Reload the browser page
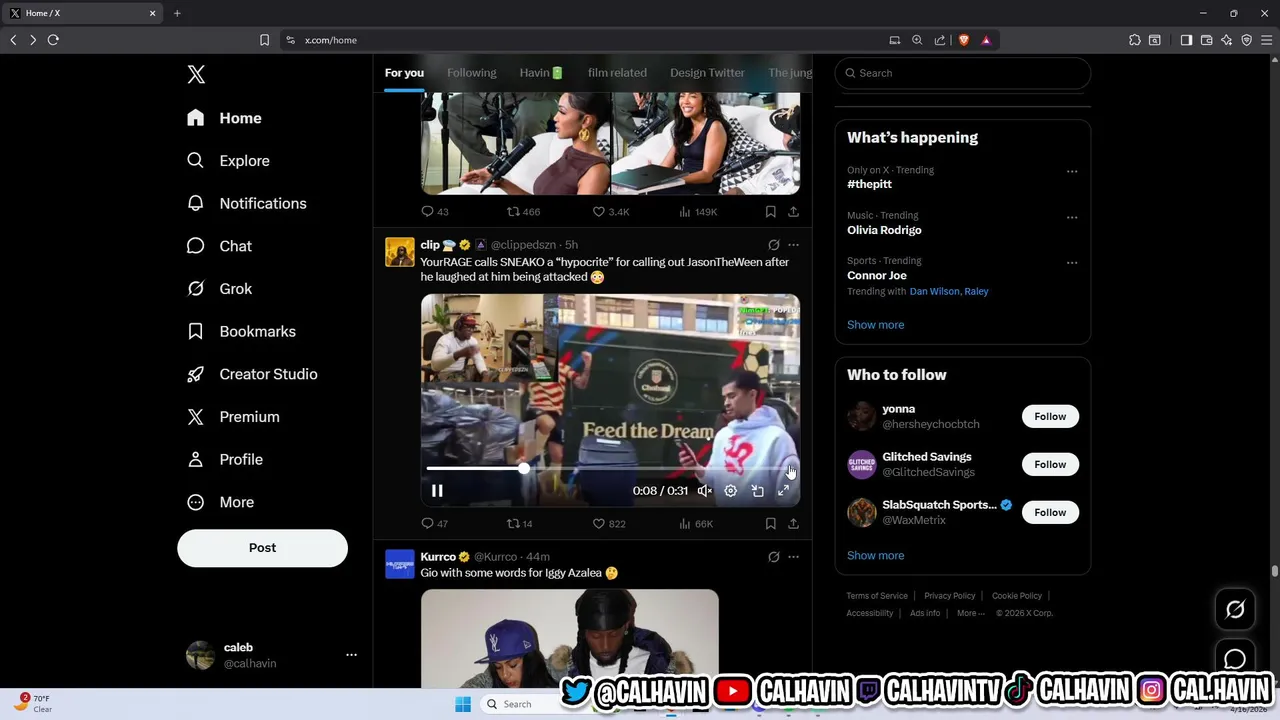This screenshot has height=720, width=1280. pyautogui.click(x=53, y=40)
